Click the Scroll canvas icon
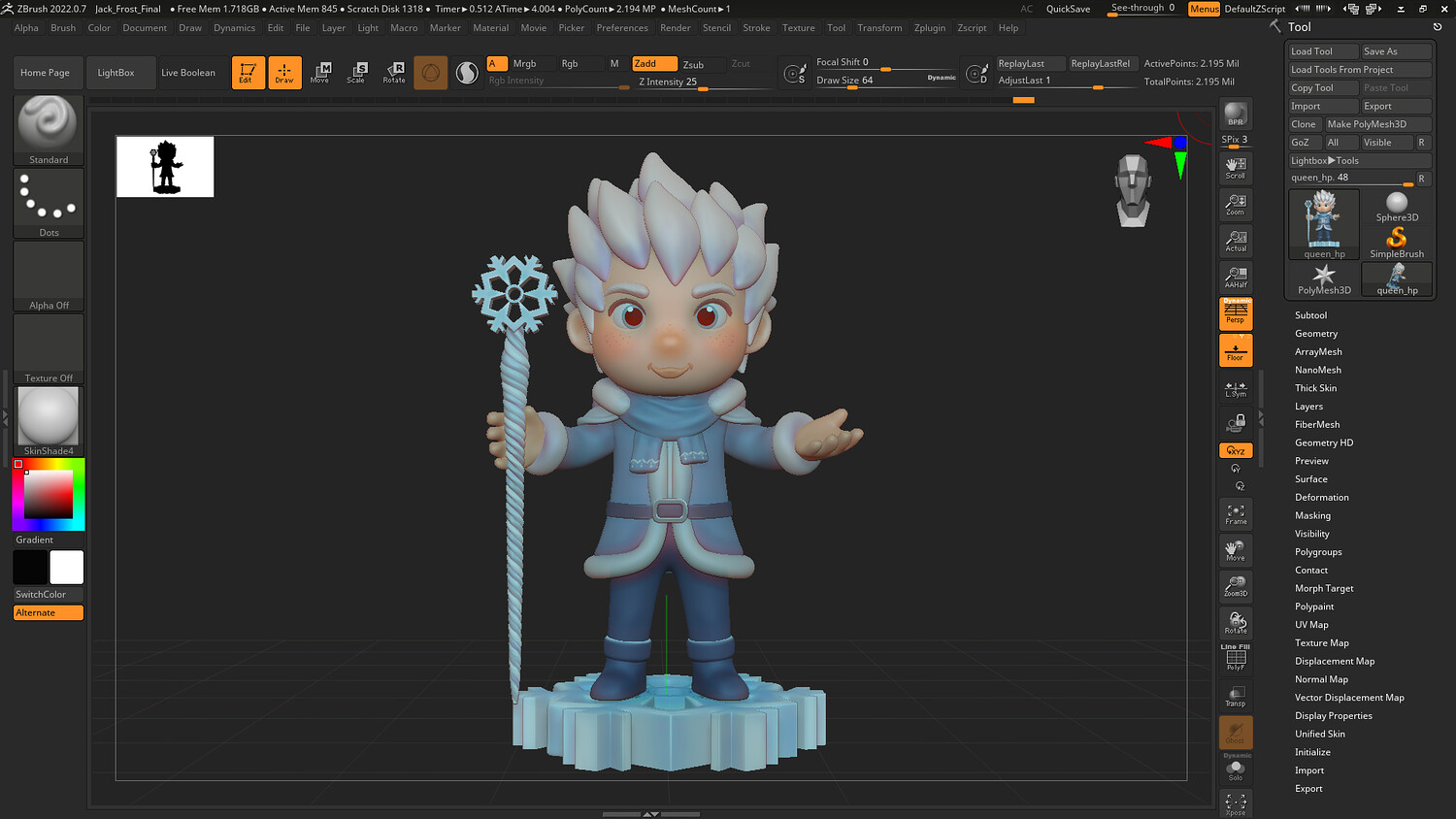The width and height of the screenshot is (1456, 819). click(1236, 168)
